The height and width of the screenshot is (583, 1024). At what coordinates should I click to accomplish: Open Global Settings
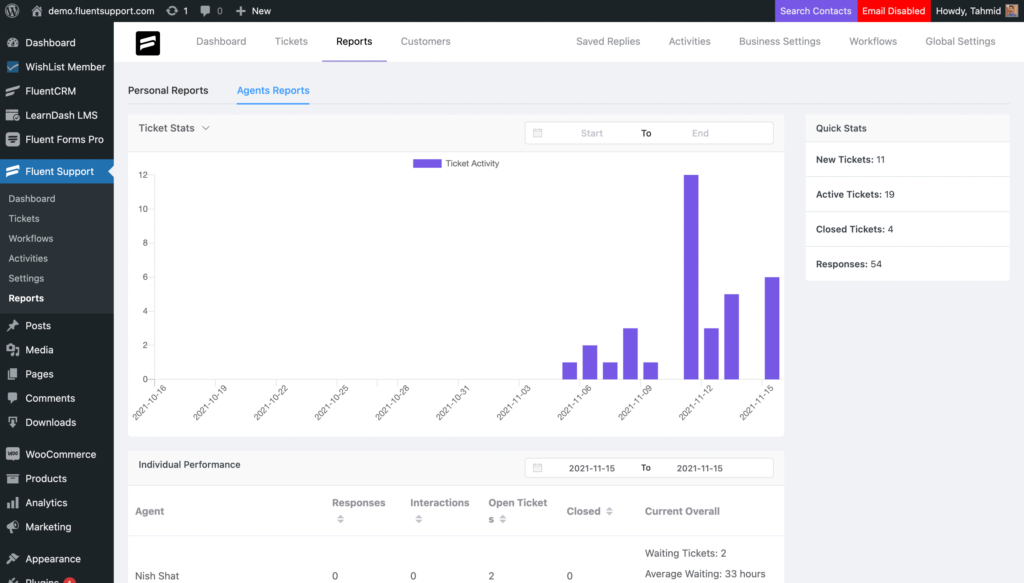click(x=960, y=41)
